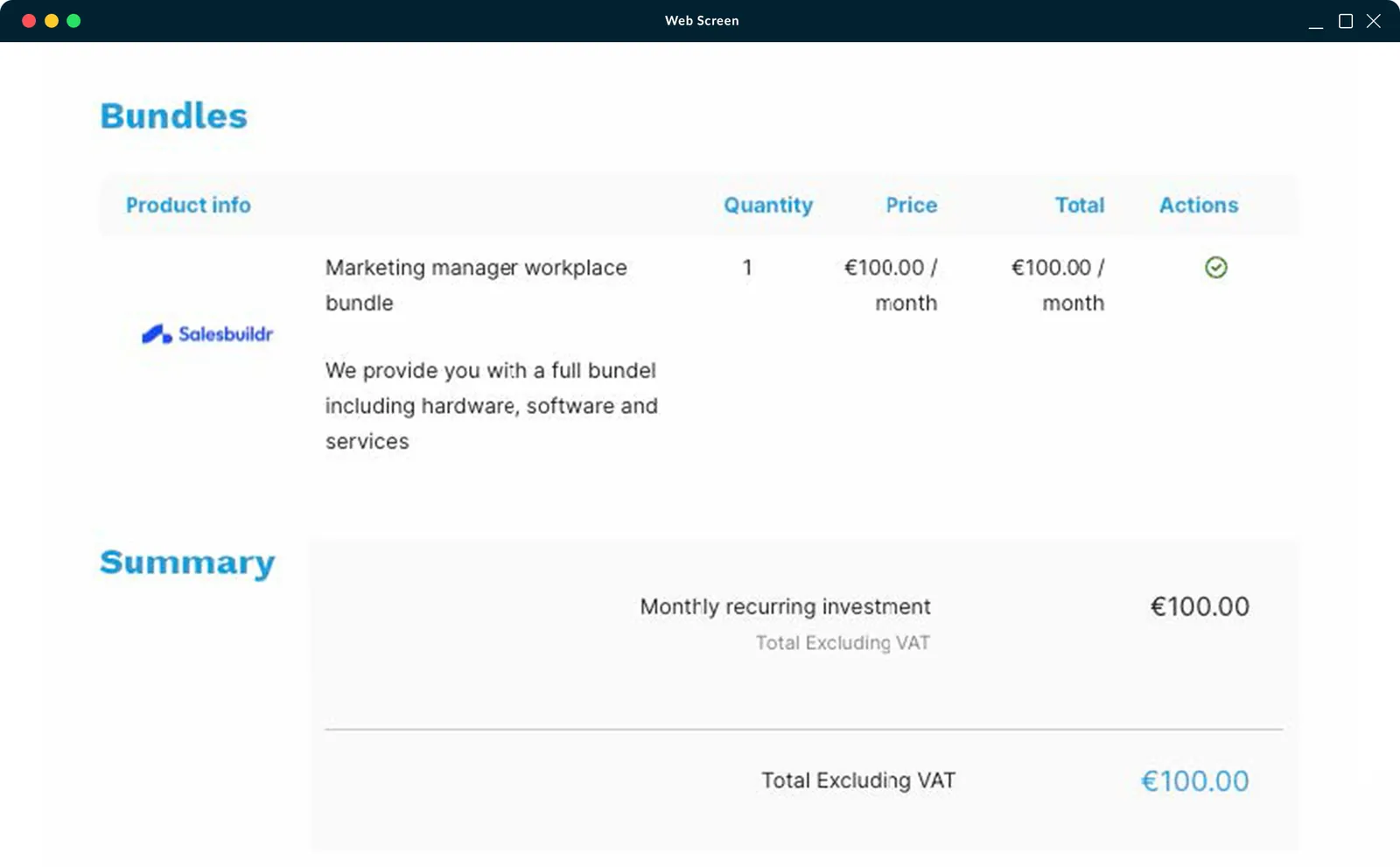Click the dark Total Excluding VAT label

coord(858,780)
